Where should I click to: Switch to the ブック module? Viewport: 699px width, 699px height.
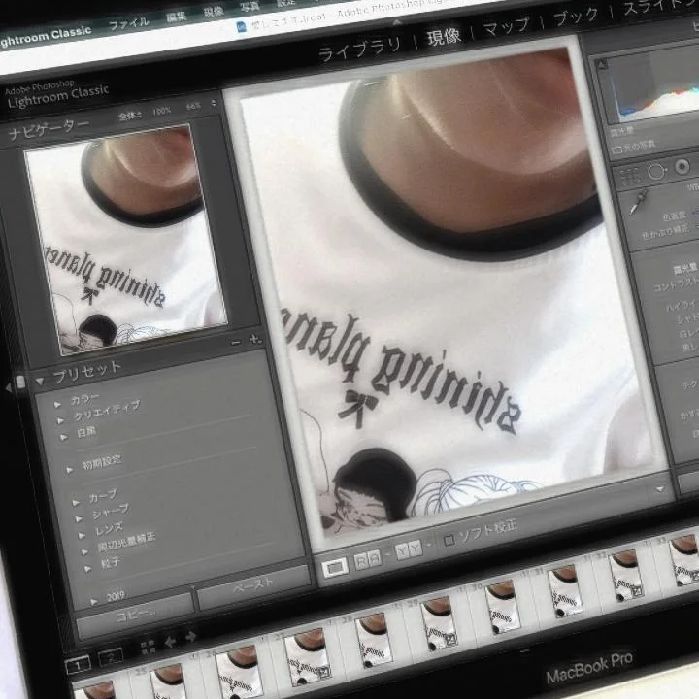[x=575, y=17]
